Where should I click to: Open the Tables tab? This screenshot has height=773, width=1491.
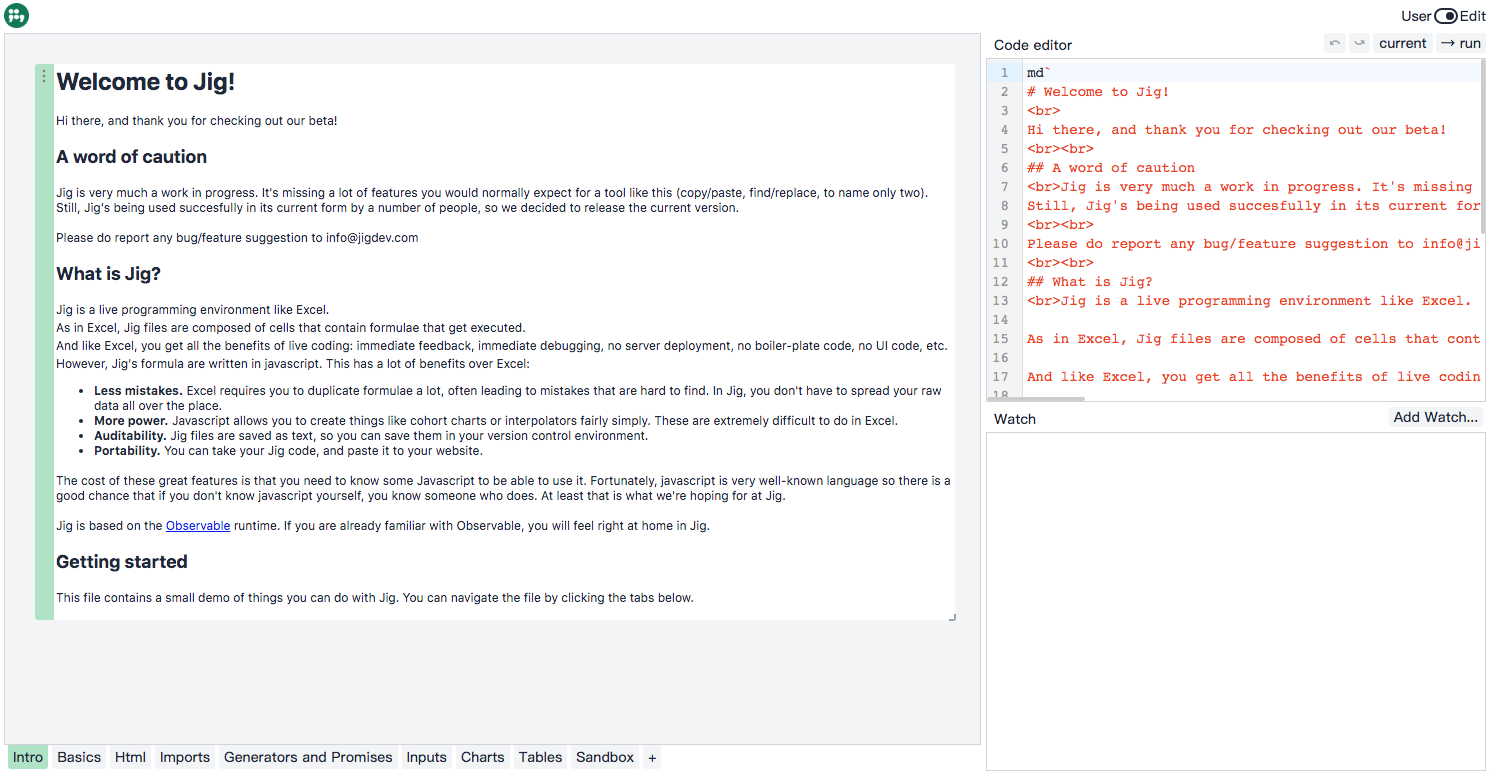coord(540,758)
